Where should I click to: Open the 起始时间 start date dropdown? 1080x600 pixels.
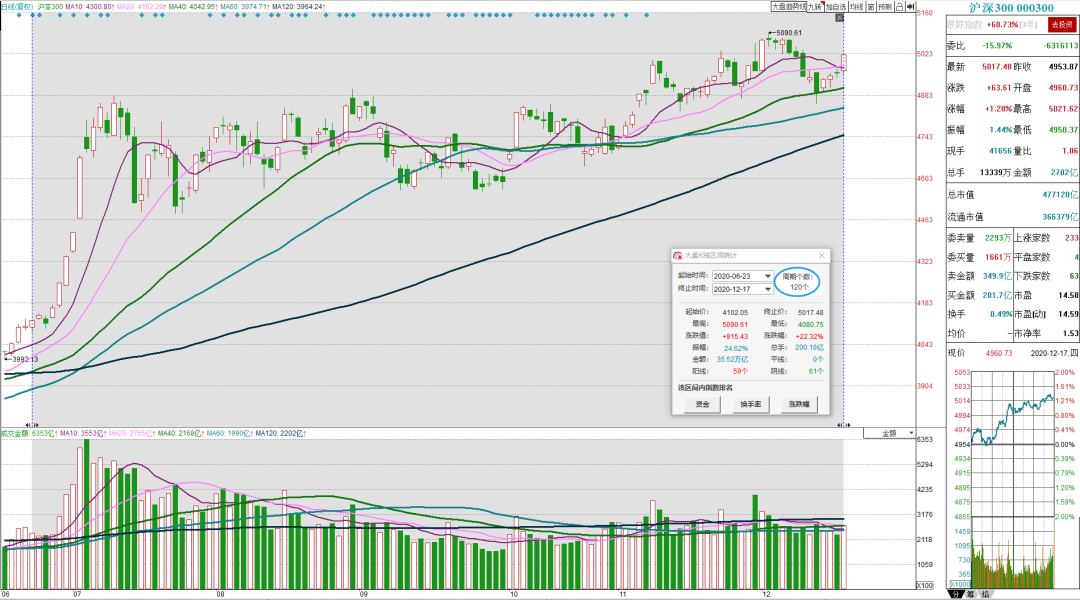(x=768, y=276)
